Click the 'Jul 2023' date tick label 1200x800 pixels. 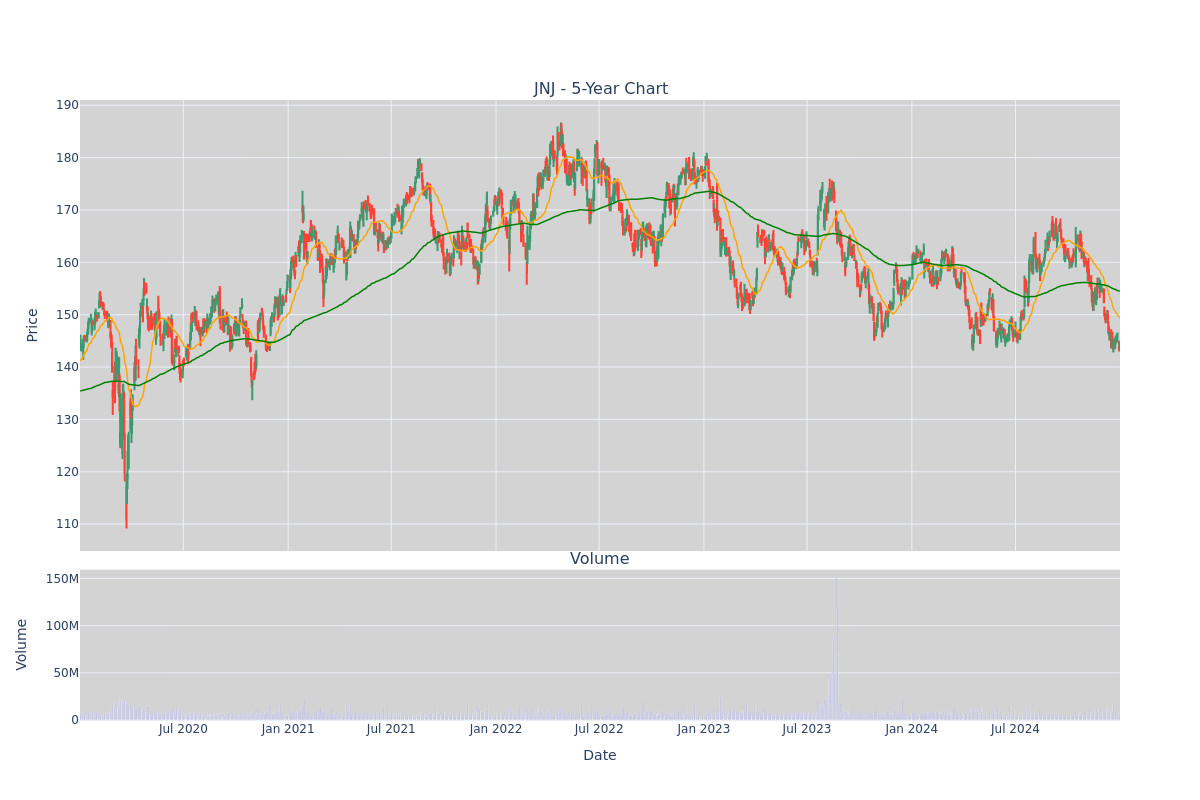807,729
